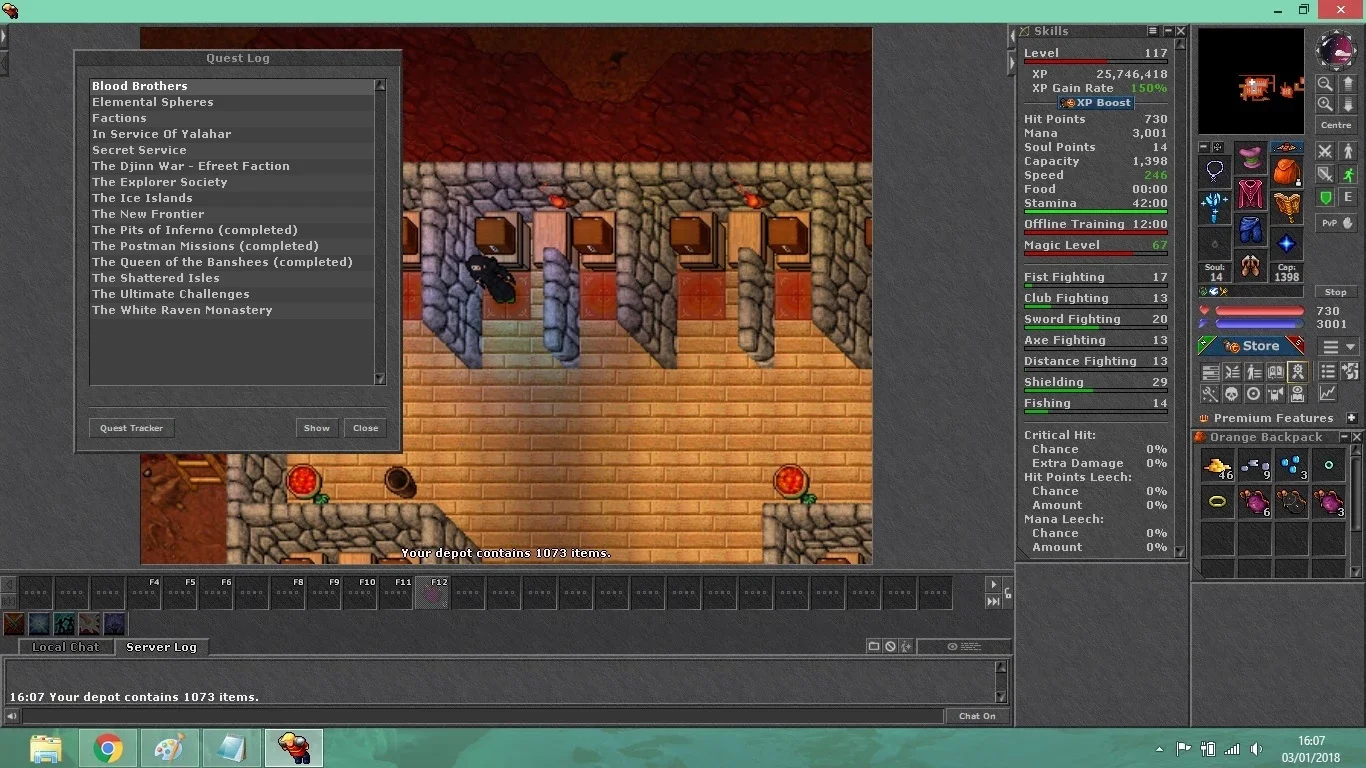Click the Quest Tracker button
Viewport: 1366px width, 768px height.
pyautogui.click(x=131, y=428)
